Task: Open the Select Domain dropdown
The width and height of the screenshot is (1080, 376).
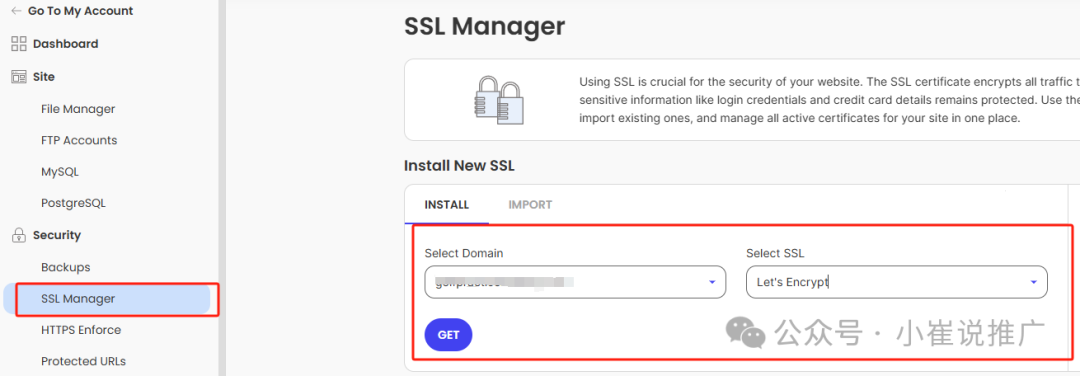Action: tap(575, 282)
